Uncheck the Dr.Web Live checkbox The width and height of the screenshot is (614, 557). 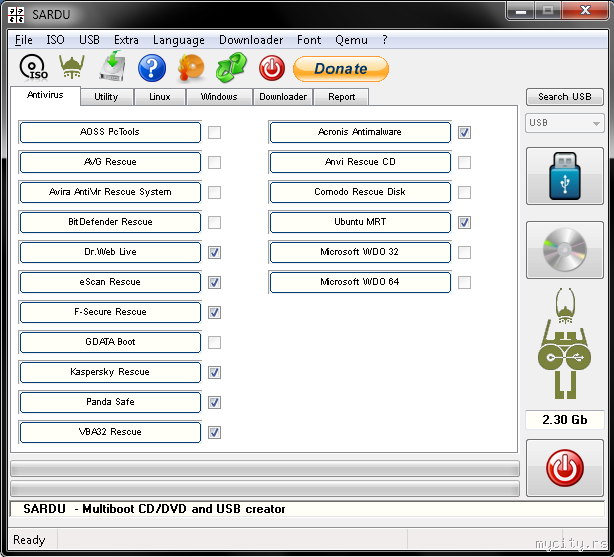(x=214, y=252)
